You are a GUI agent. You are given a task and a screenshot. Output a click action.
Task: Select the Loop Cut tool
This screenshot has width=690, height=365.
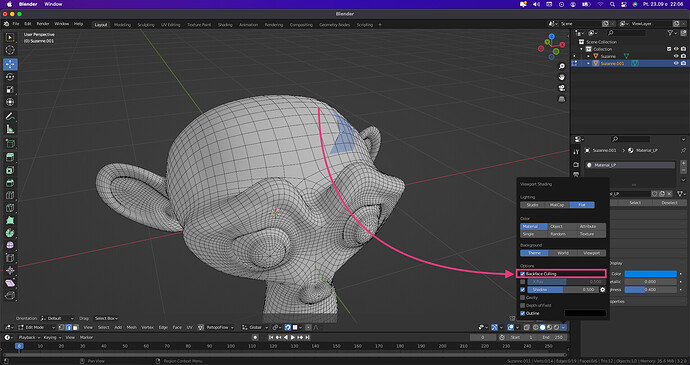(10, 195)
